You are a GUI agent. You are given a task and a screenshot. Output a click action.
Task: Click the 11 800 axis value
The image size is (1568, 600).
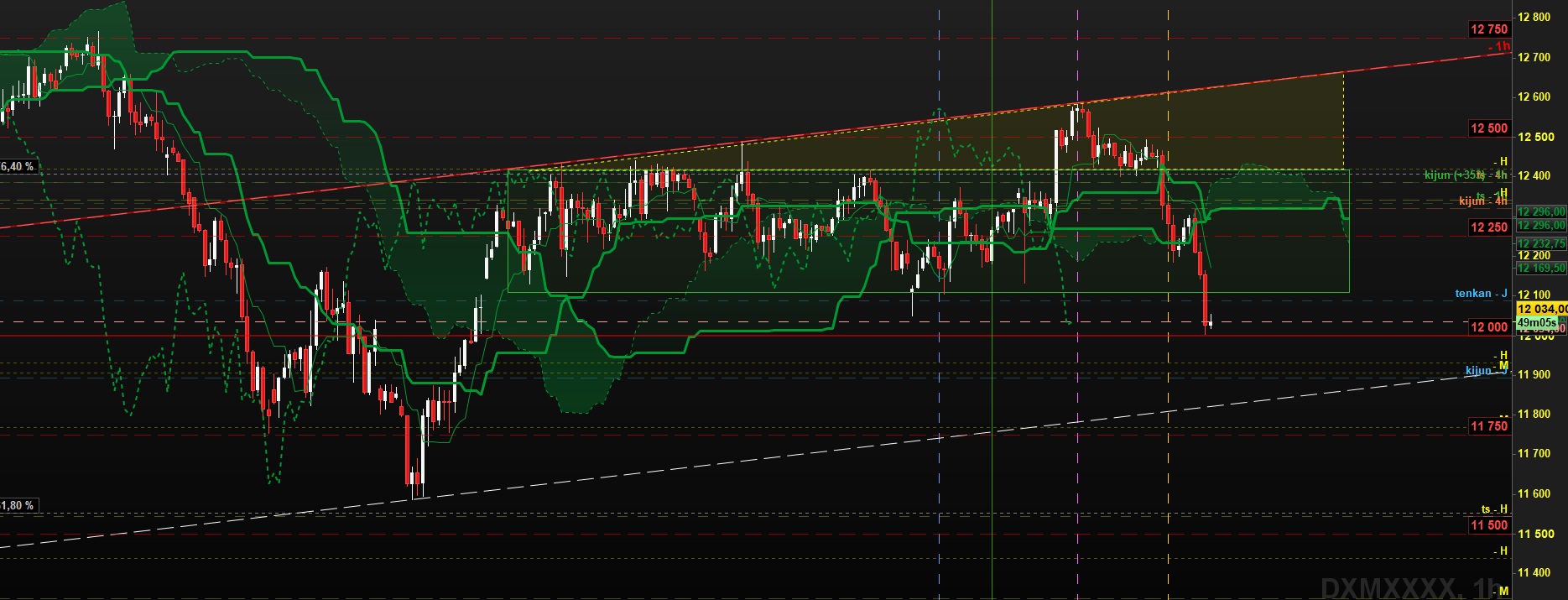tap(1534, 414)
